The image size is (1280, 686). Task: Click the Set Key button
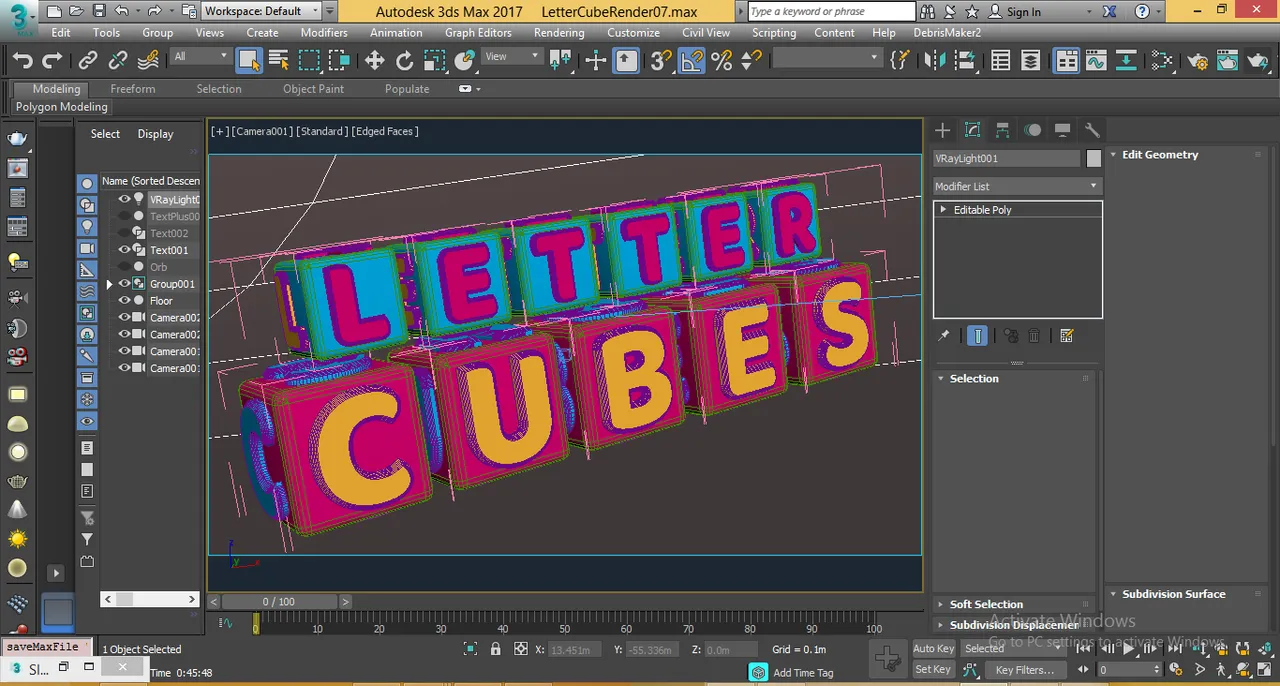(933, 669)
